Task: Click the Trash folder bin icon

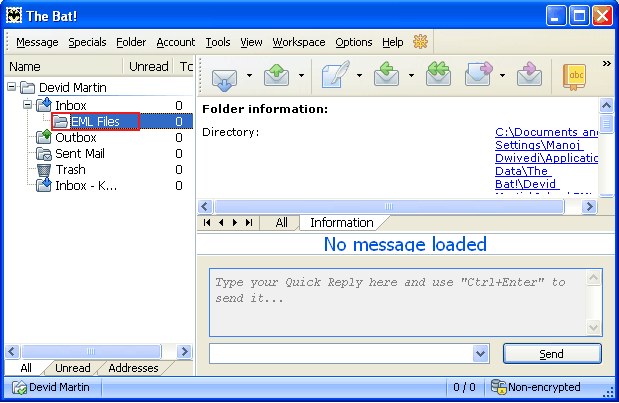Action: (43, 170)
